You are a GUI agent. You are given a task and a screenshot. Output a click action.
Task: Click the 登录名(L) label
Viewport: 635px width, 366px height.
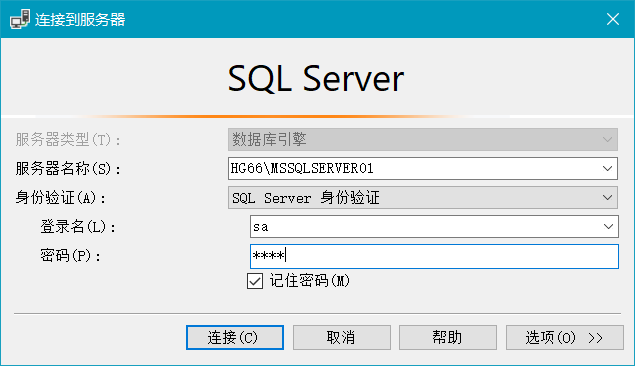coord(78,227)
